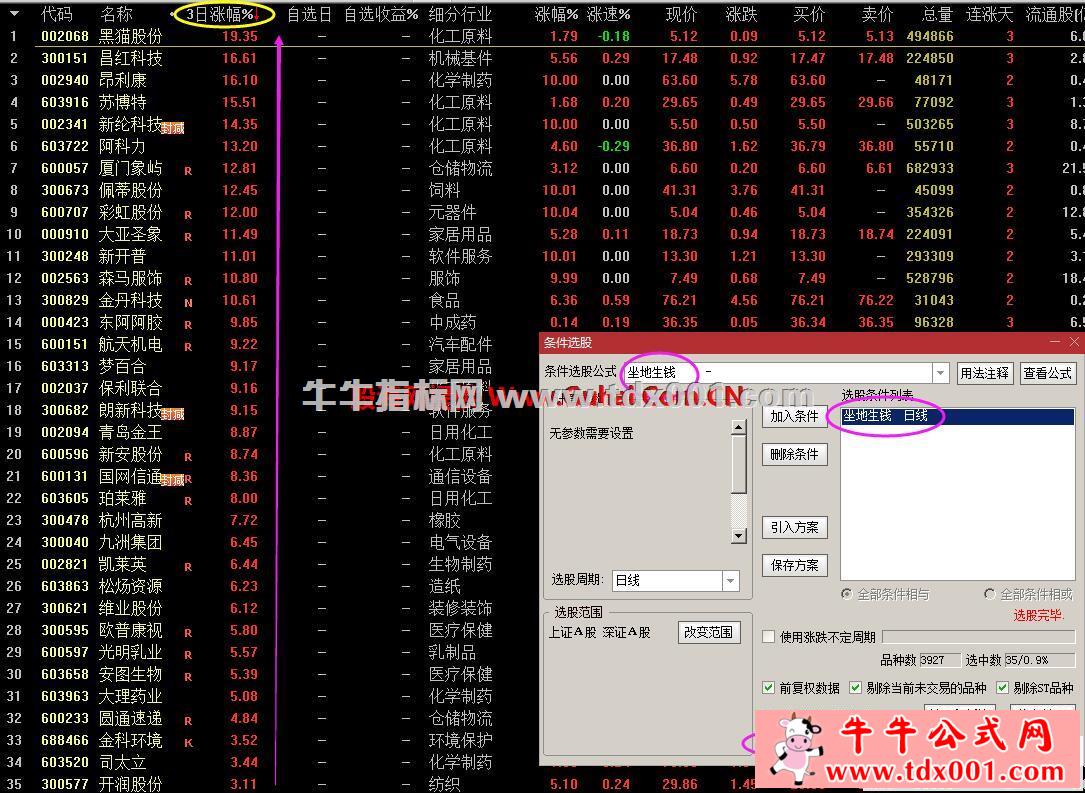Click 改变范围 button
Viewport: 1085px width, 793px height.
709,632
